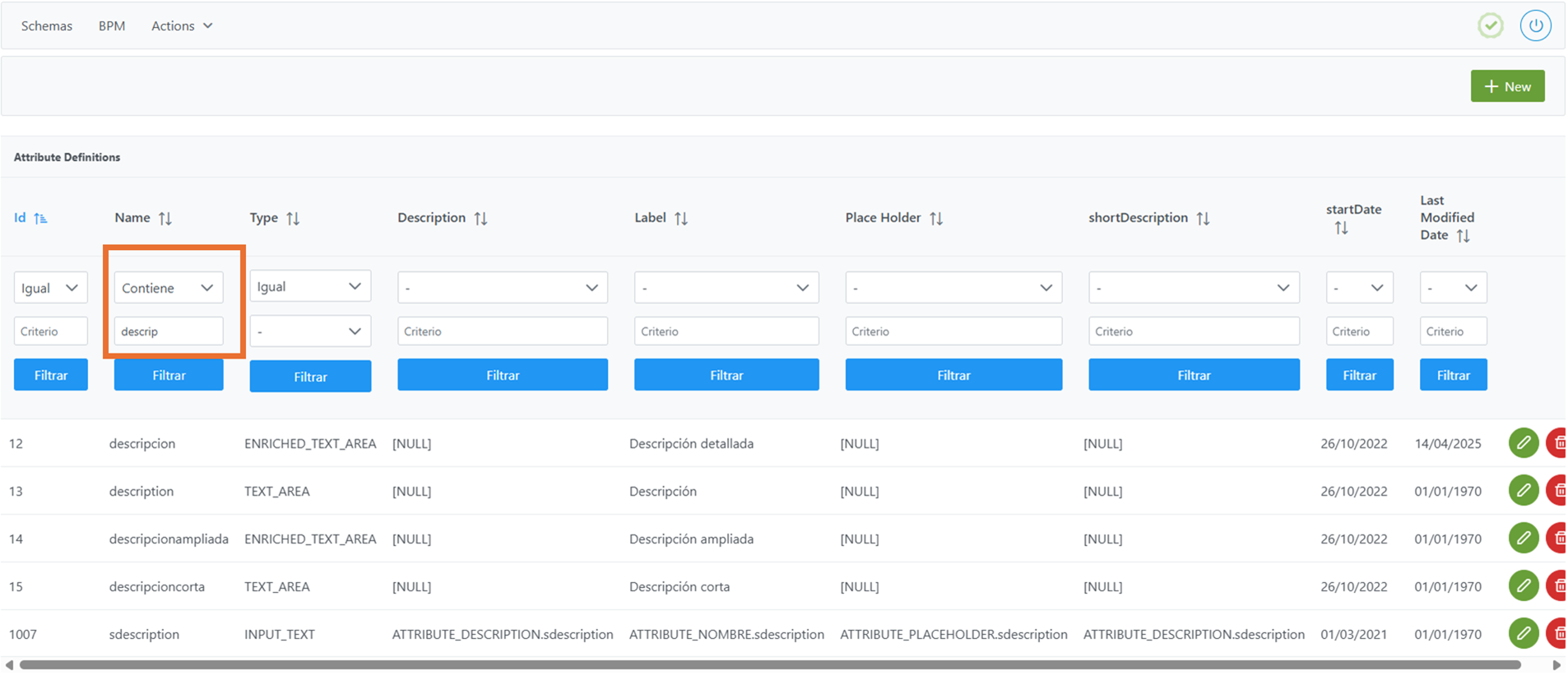Click the green checkmark status icon
This screenshot has width=1568, height=680.
coord(1490,25)
